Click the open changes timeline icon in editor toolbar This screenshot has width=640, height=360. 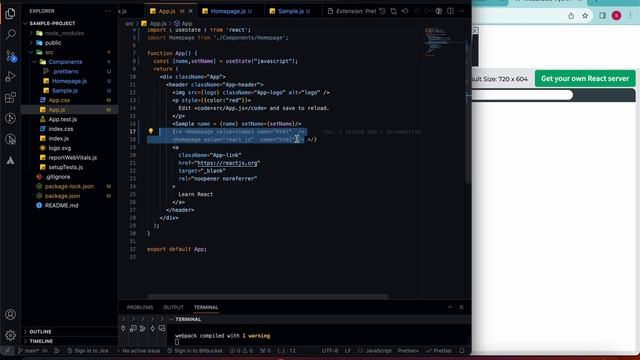(x=382, y=11)
